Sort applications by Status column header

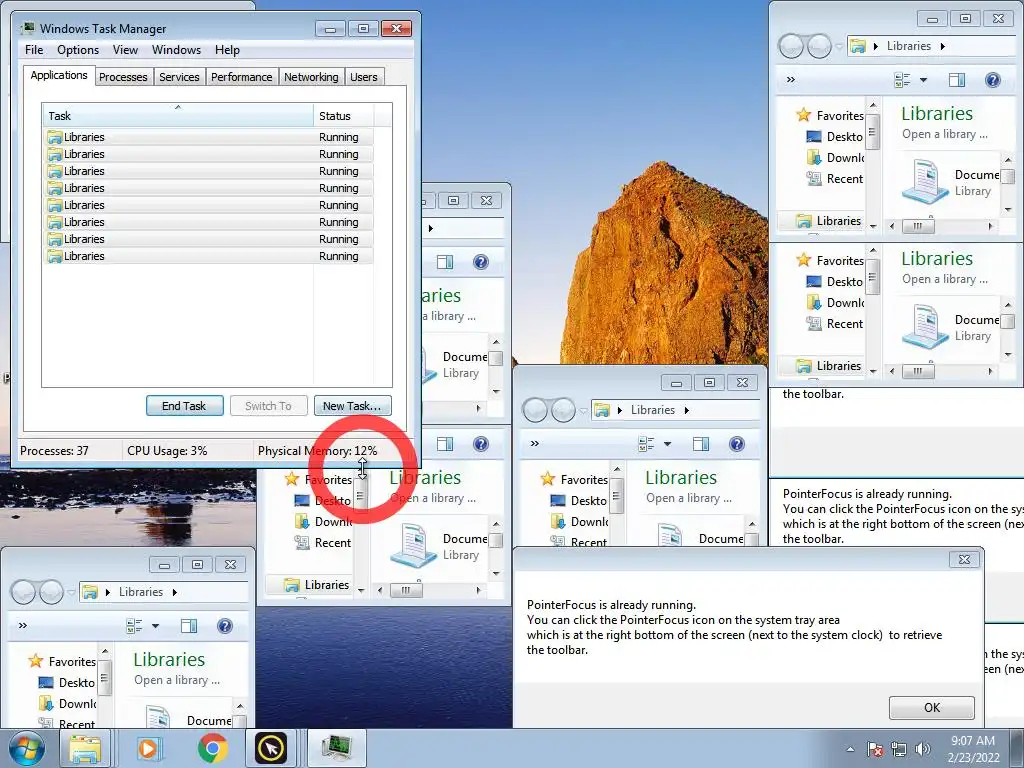coord(343,116)
